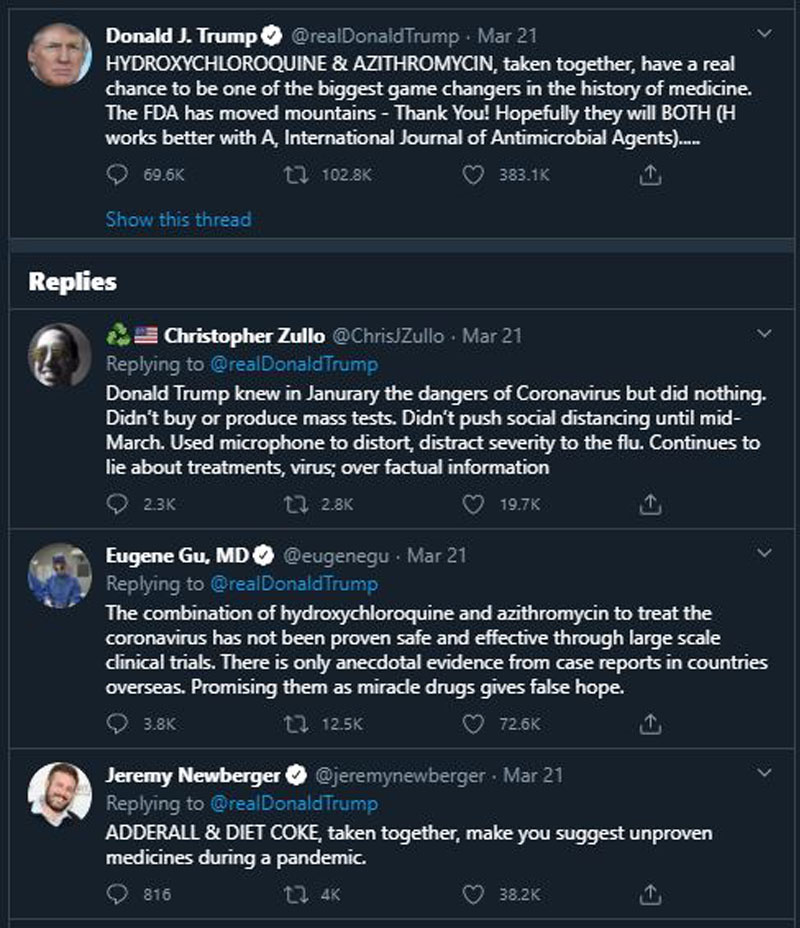Open the @jeremynewberger handle
The width and height of the screenshot is (800, 928).
click(x=400, y=775)
